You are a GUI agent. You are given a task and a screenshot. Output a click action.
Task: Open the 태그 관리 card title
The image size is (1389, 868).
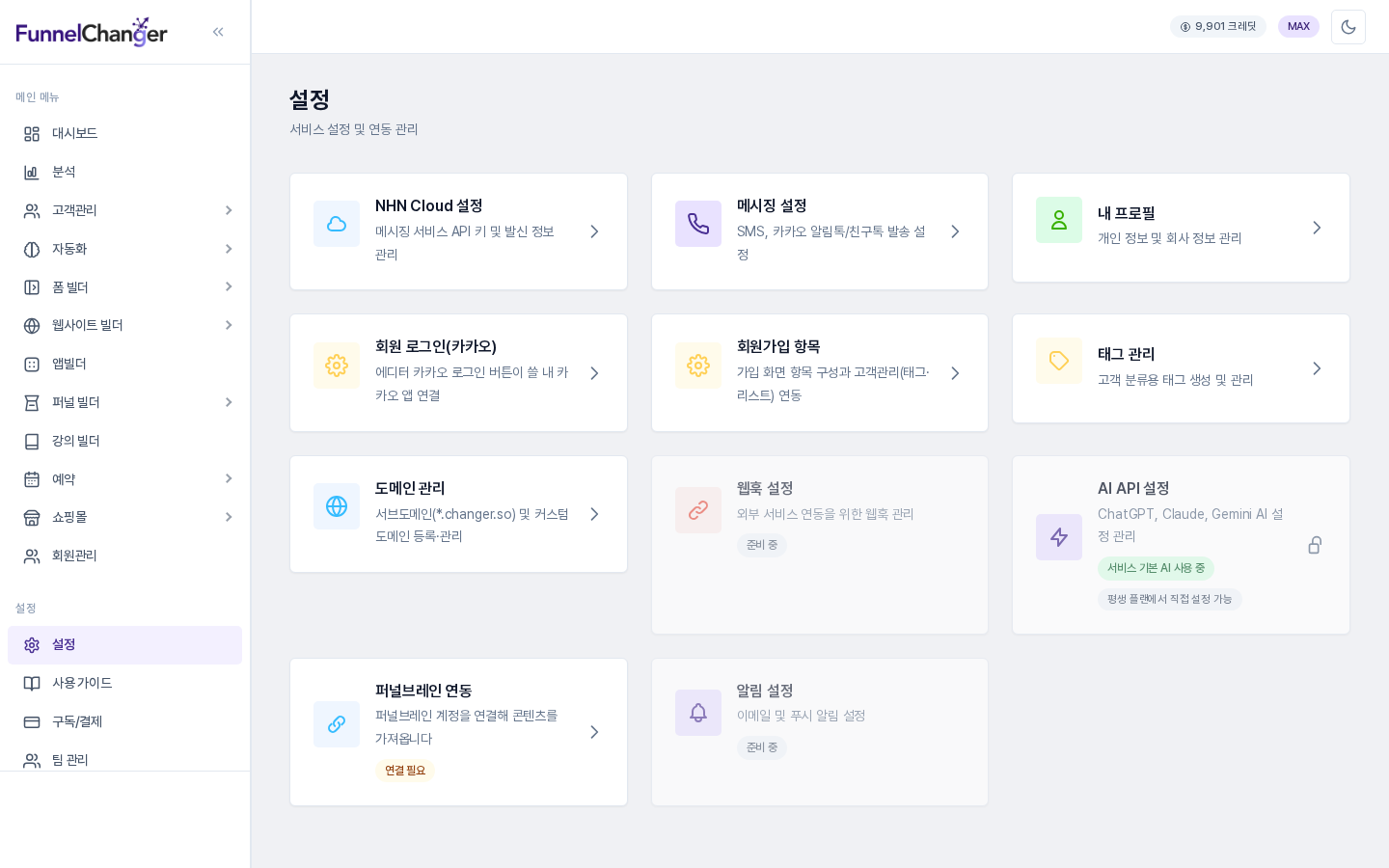1127,354
